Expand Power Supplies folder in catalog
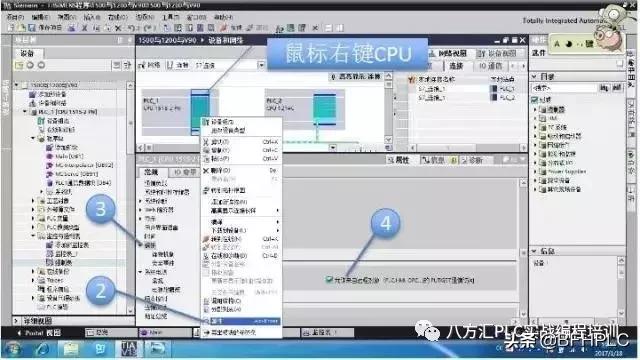This screenshot has height=360, width=640. click(x=535, y=171)
